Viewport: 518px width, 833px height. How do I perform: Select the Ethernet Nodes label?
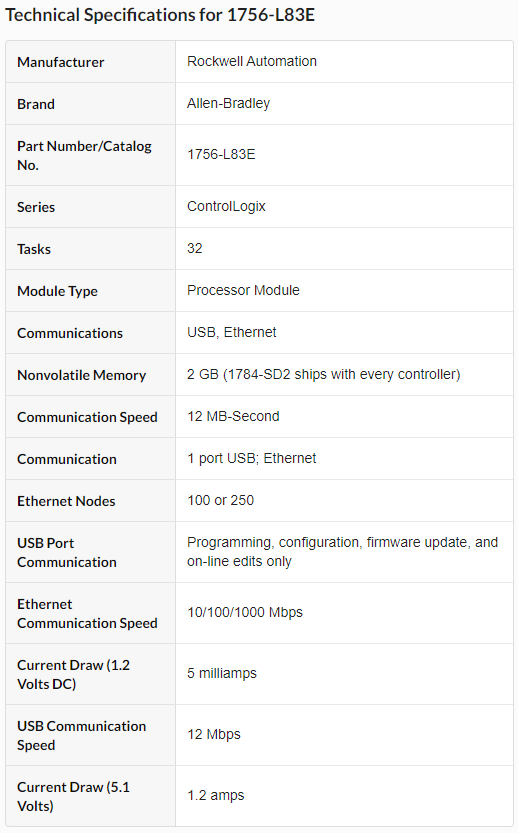(x=66, y=501)
